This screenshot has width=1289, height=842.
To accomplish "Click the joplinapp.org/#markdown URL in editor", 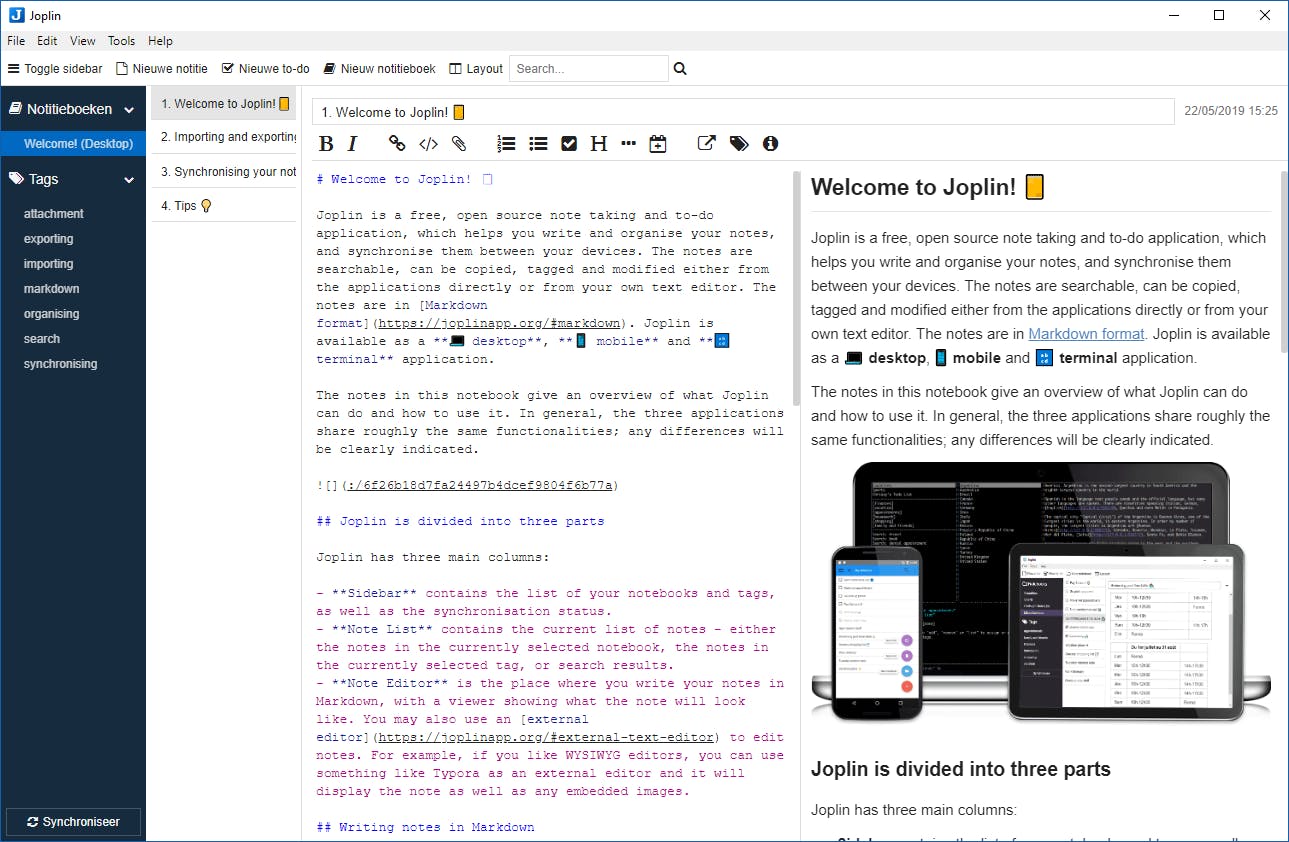I will click(x=500, y=323).
